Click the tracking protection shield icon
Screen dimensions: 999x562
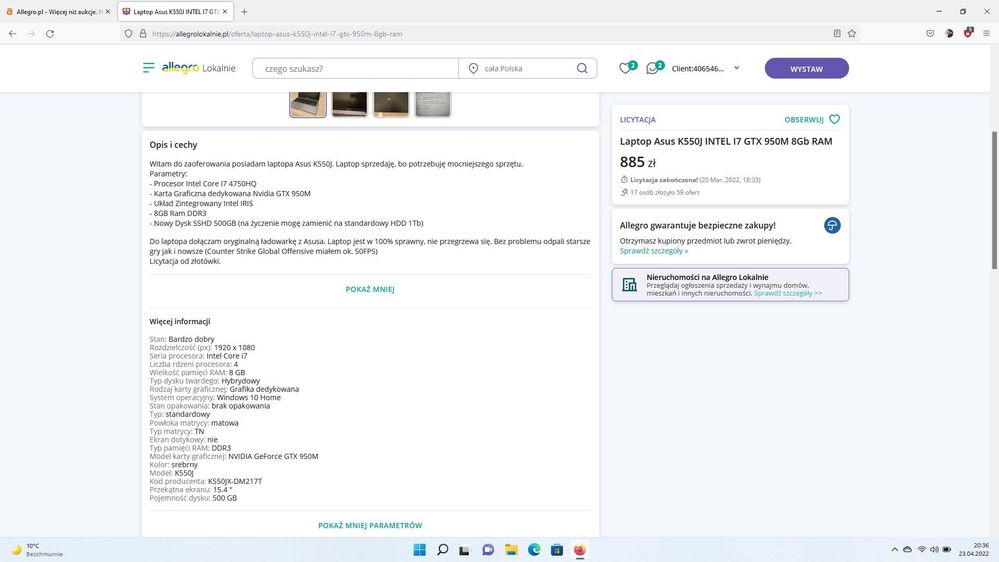point(128,34)
